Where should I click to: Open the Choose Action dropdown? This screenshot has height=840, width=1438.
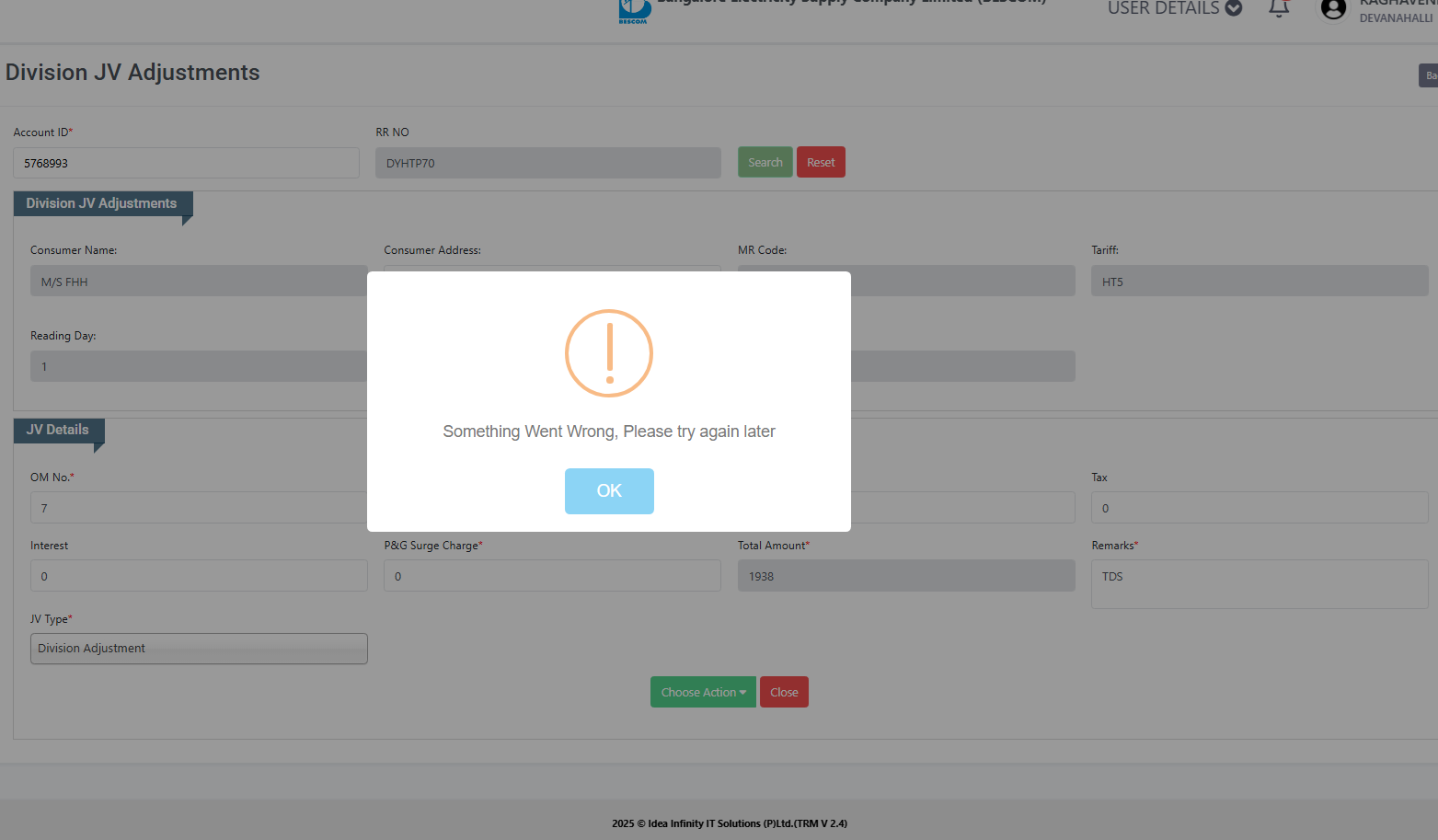tap(703, 692)
